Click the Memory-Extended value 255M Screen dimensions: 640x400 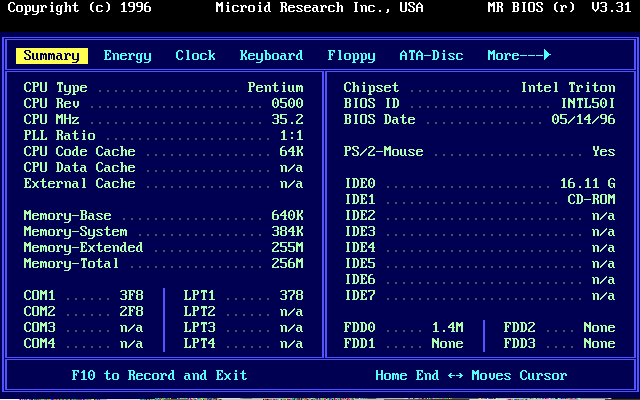pyautogui.click(x=287, y=247)
